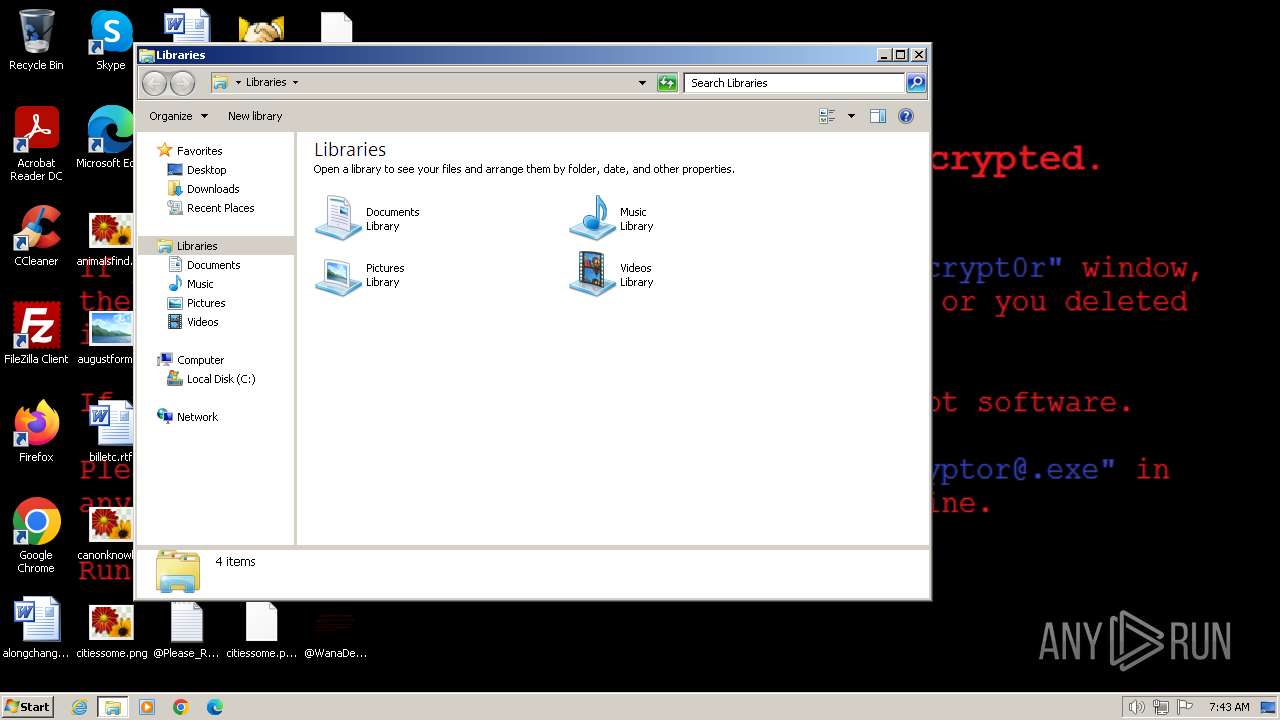Select Local Disk (C:) in tree
Image resolution: width=1280 pixels, height=720 pixels.
point(220,379)
